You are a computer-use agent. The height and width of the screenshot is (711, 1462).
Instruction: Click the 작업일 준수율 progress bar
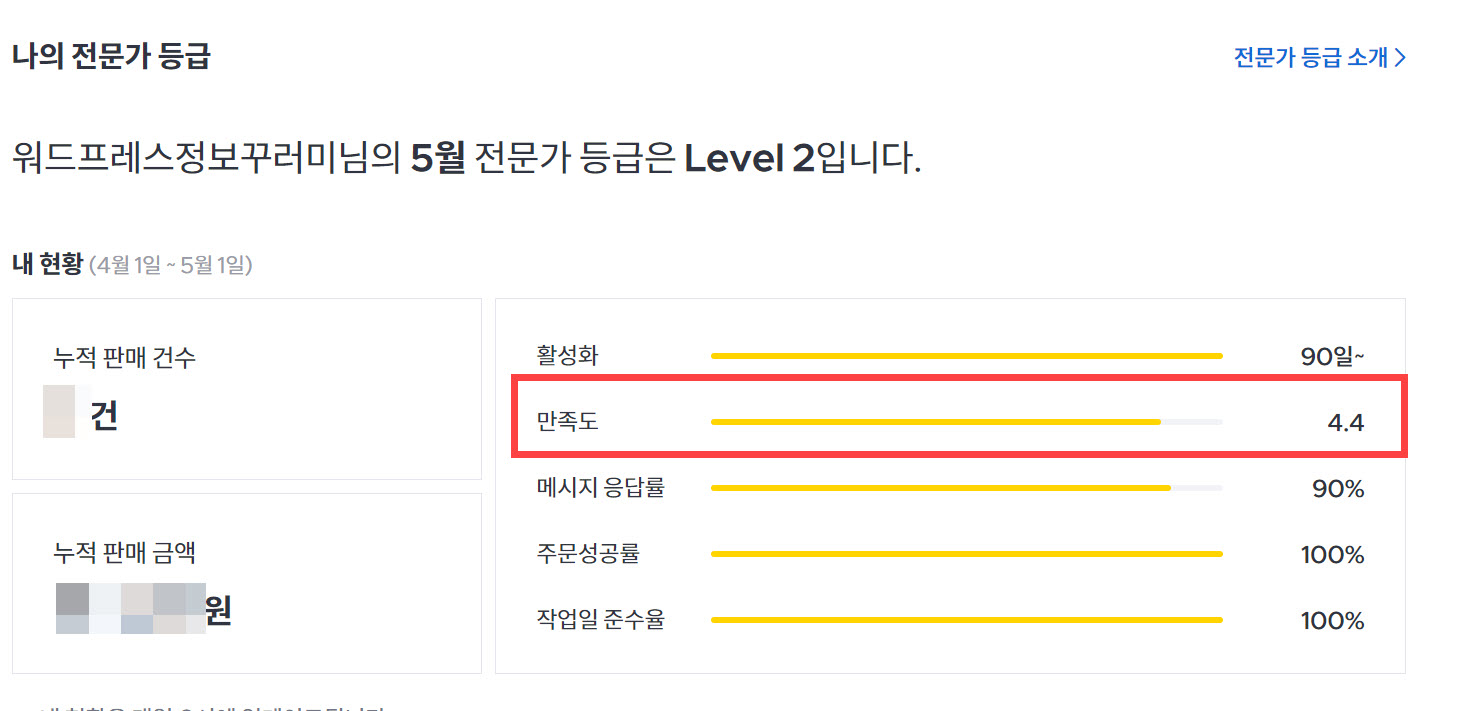965,620
